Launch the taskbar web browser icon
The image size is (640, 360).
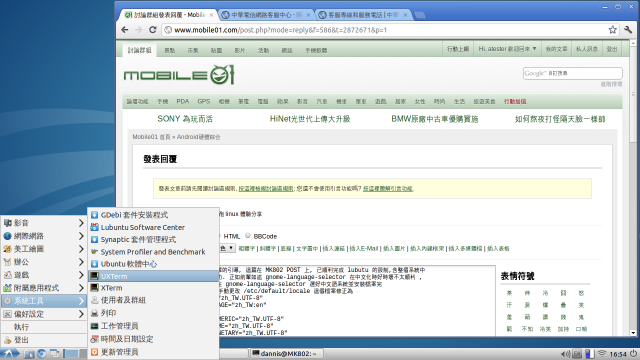coord(42,354)
